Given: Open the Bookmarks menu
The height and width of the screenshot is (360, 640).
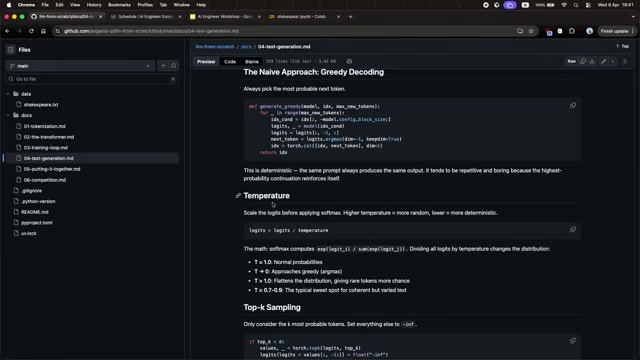Looking at the screenshot, I should (119, 5).
